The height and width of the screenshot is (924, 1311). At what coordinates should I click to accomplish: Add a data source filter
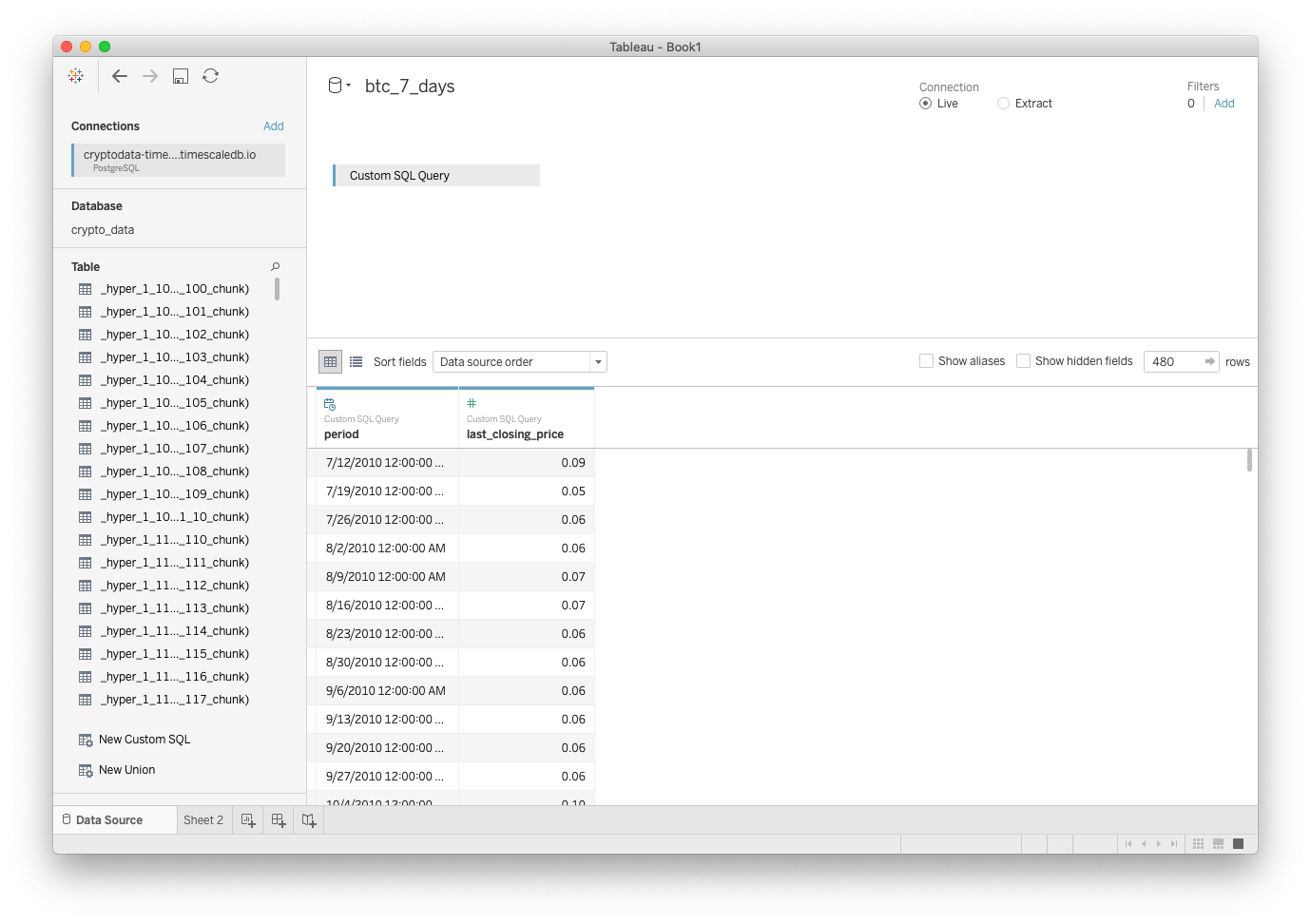coord(1224,104)
